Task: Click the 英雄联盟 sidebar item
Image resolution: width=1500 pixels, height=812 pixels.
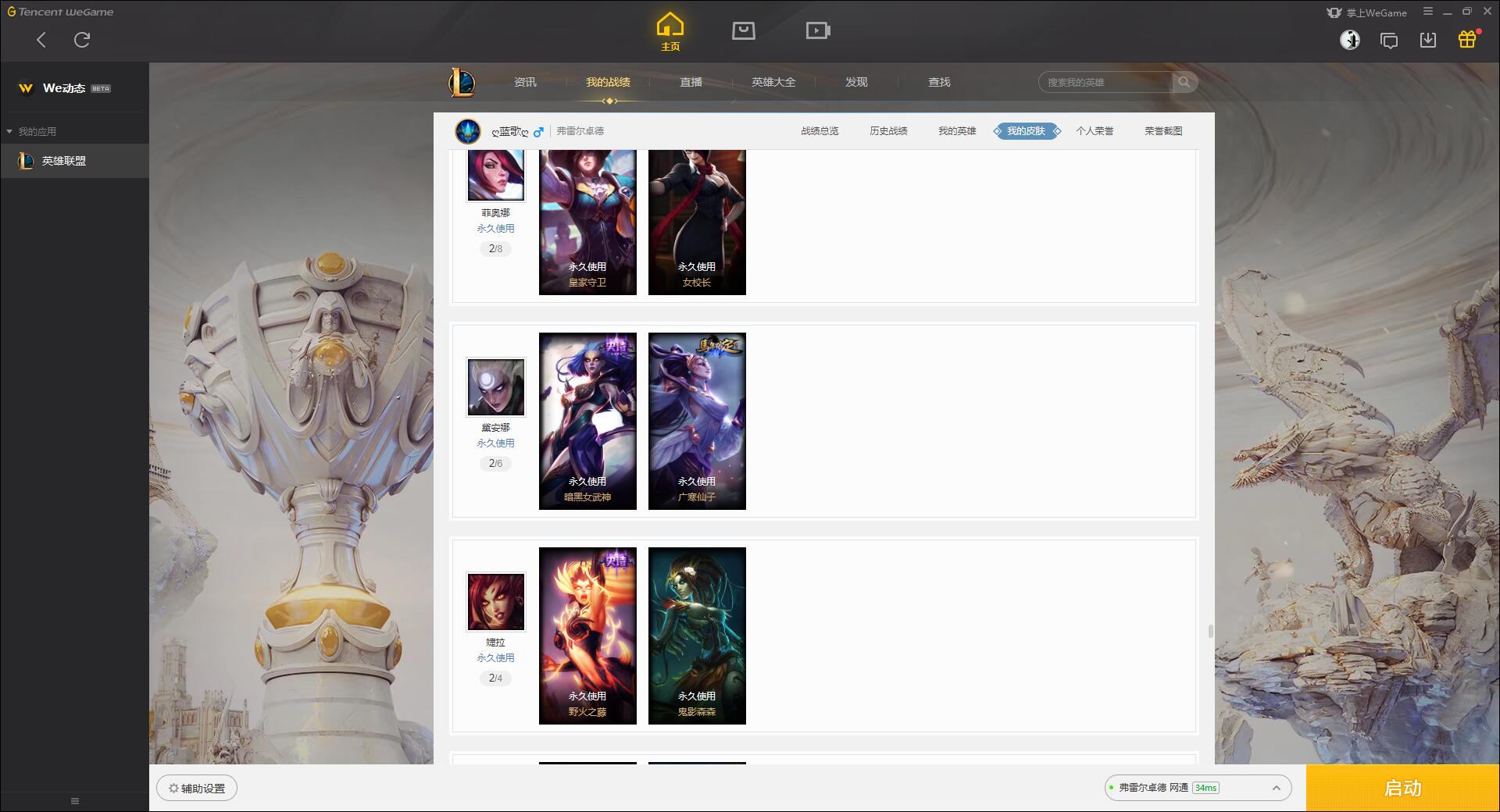Action: click(x=74, y=161)
